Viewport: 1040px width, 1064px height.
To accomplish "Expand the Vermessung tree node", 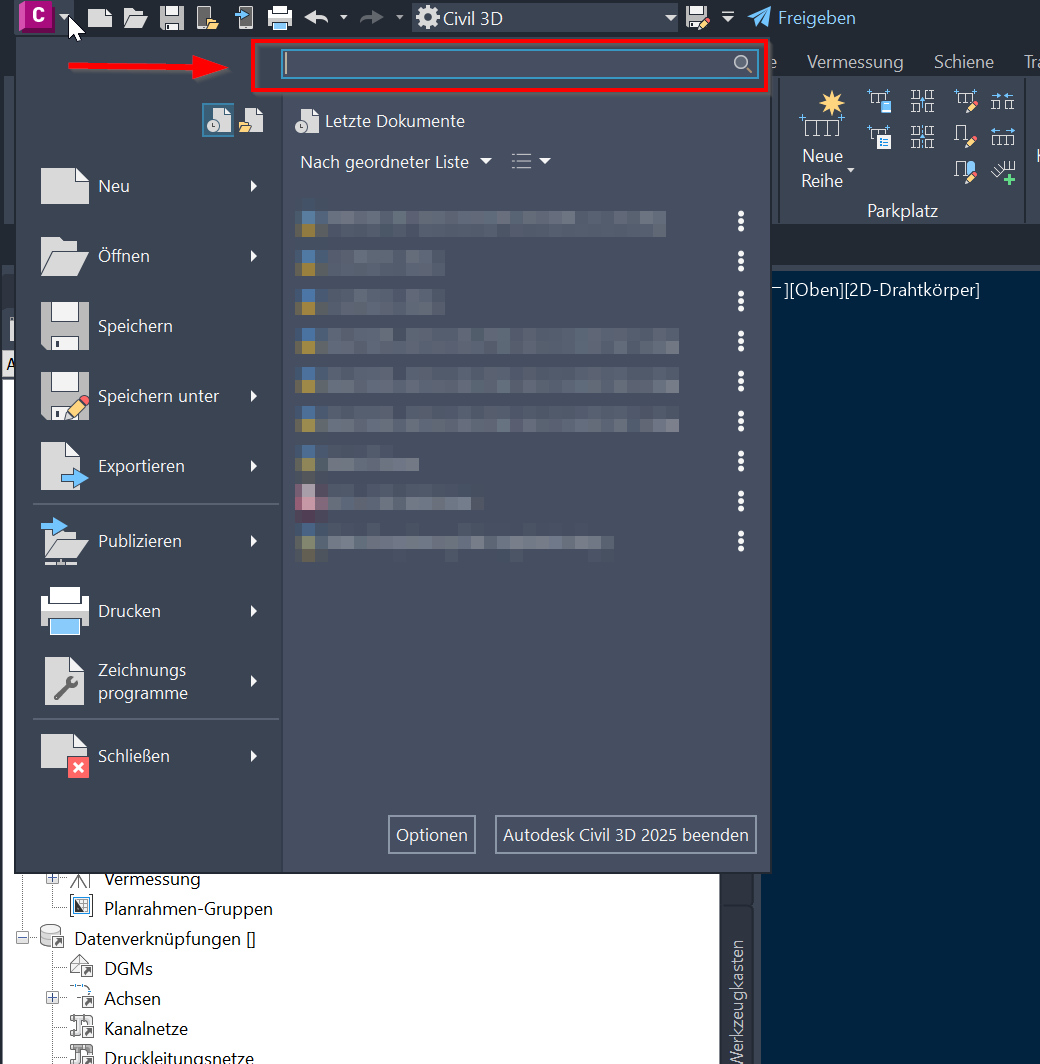I will click(x=52, y=878).
